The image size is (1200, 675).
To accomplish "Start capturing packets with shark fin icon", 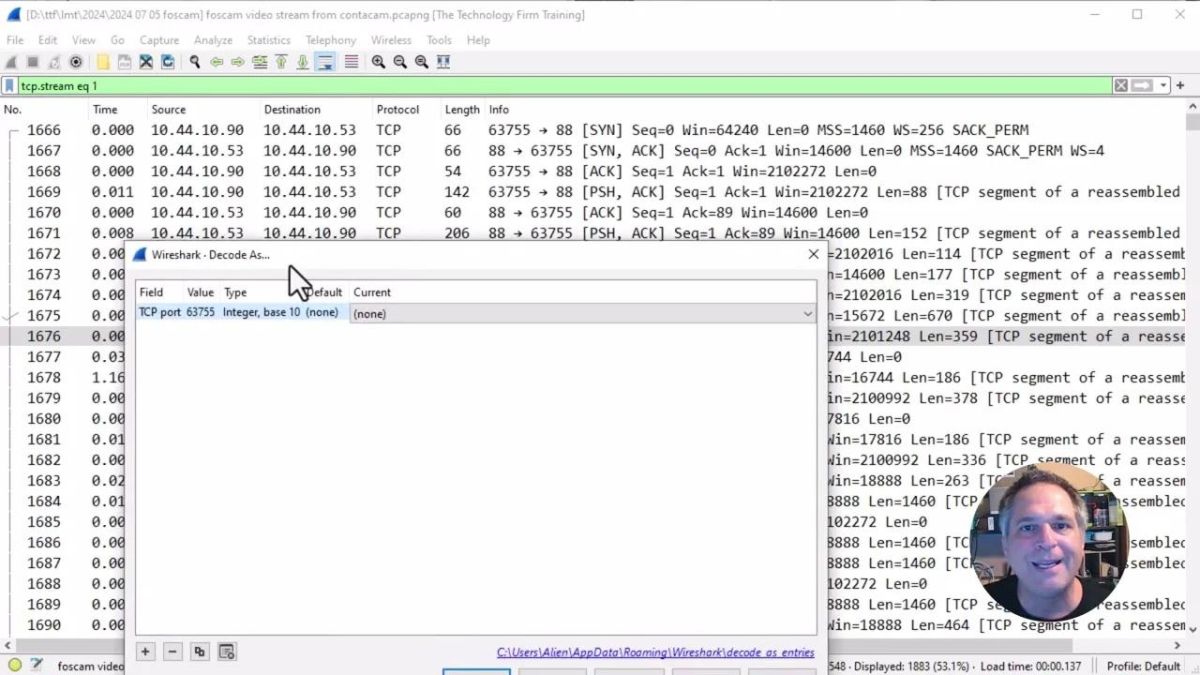I will tap(11, 62).
